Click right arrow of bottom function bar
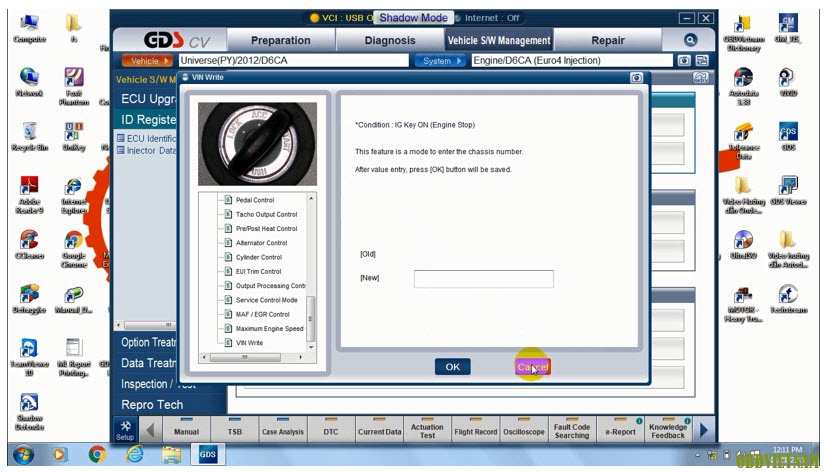Image resolution: width=826 pixels, height=472 pixels. pos(704,430)
